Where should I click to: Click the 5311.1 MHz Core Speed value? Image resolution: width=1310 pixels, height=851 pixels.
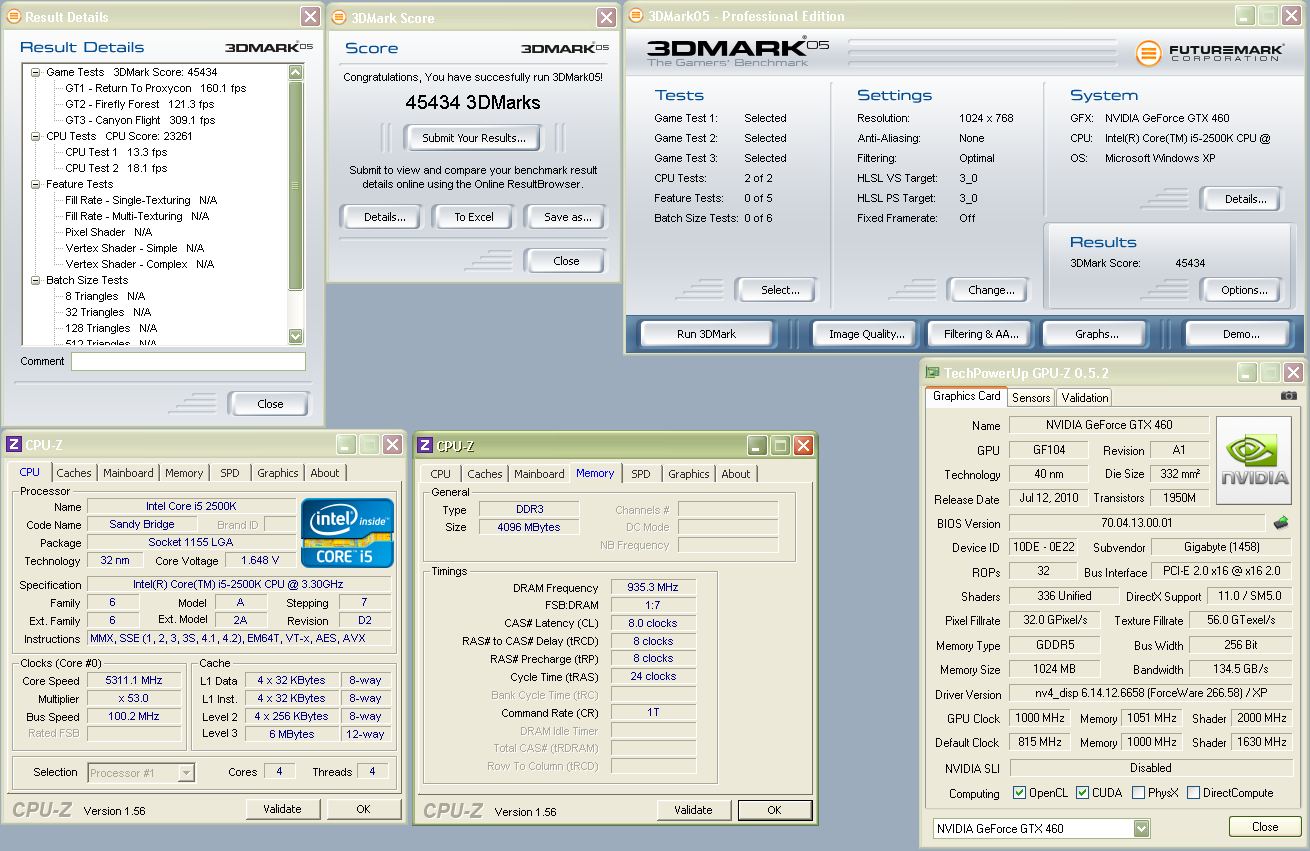[x=134, y=680]
